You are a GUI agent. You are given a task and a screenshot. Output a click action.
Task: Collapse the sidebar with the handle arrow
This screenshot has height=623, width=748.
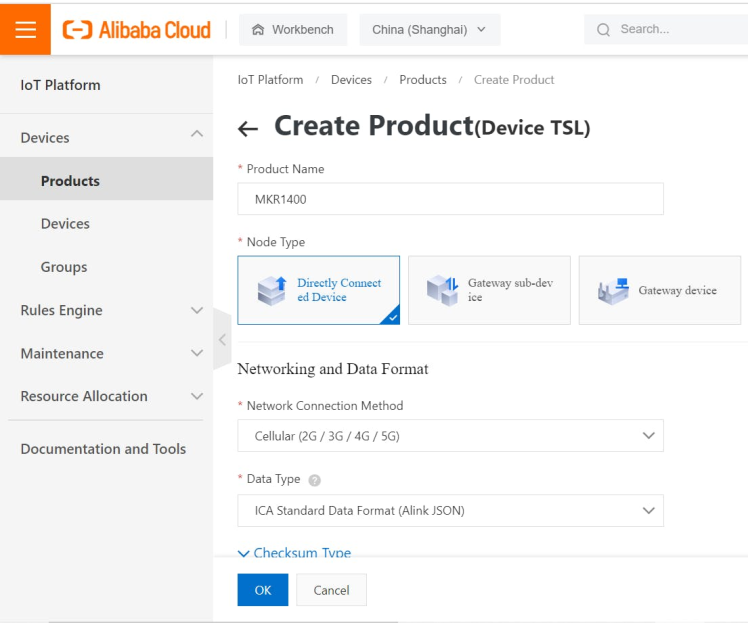222,339
